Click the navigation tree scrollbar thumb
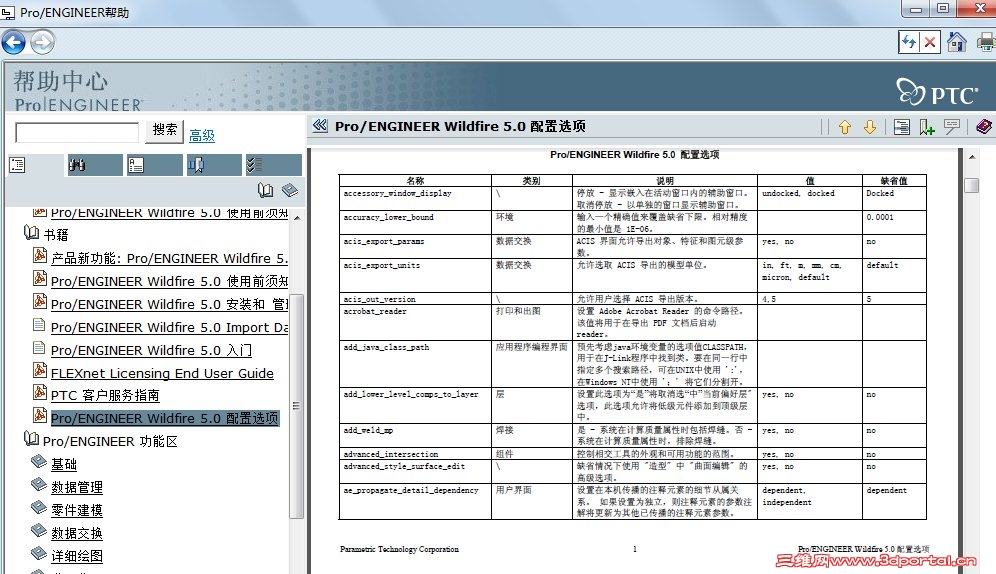Image resolution: width=996 pixels, height=574 pixels. coord(297,406)
